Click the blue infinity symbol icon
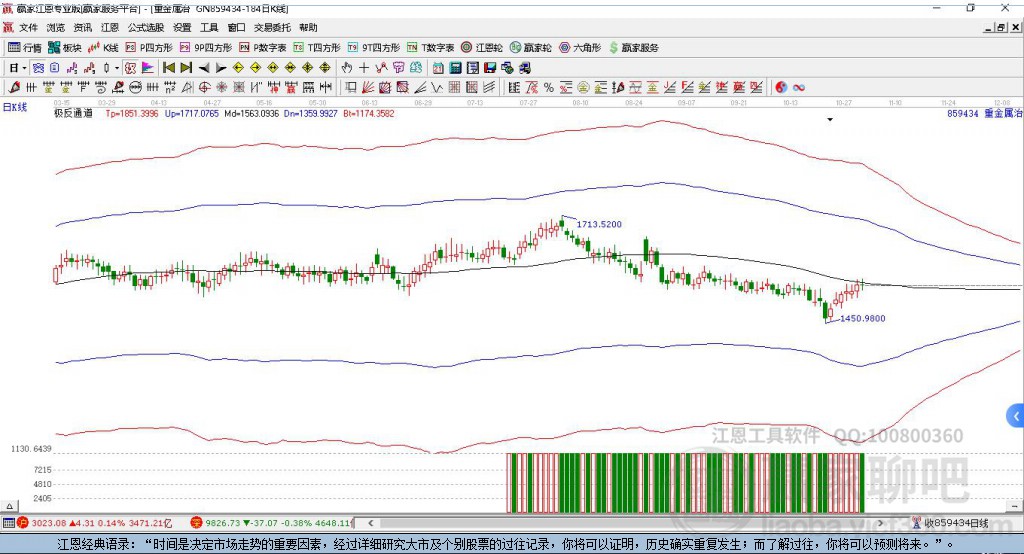 799,88
